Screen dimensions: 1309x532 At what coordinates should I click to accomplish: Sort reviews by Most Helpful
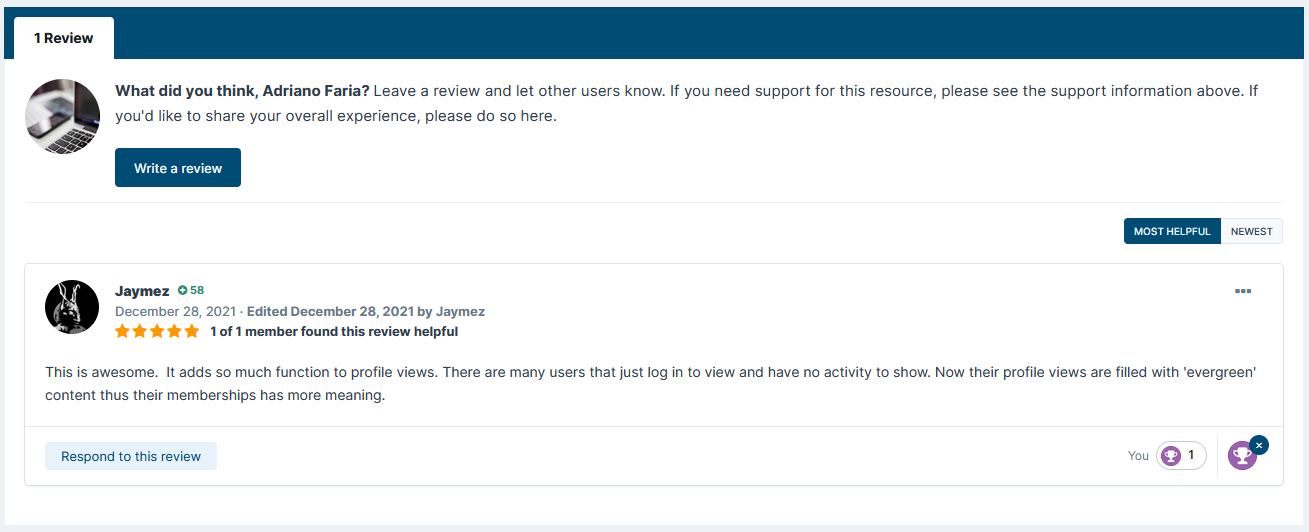pos(1171,231)
